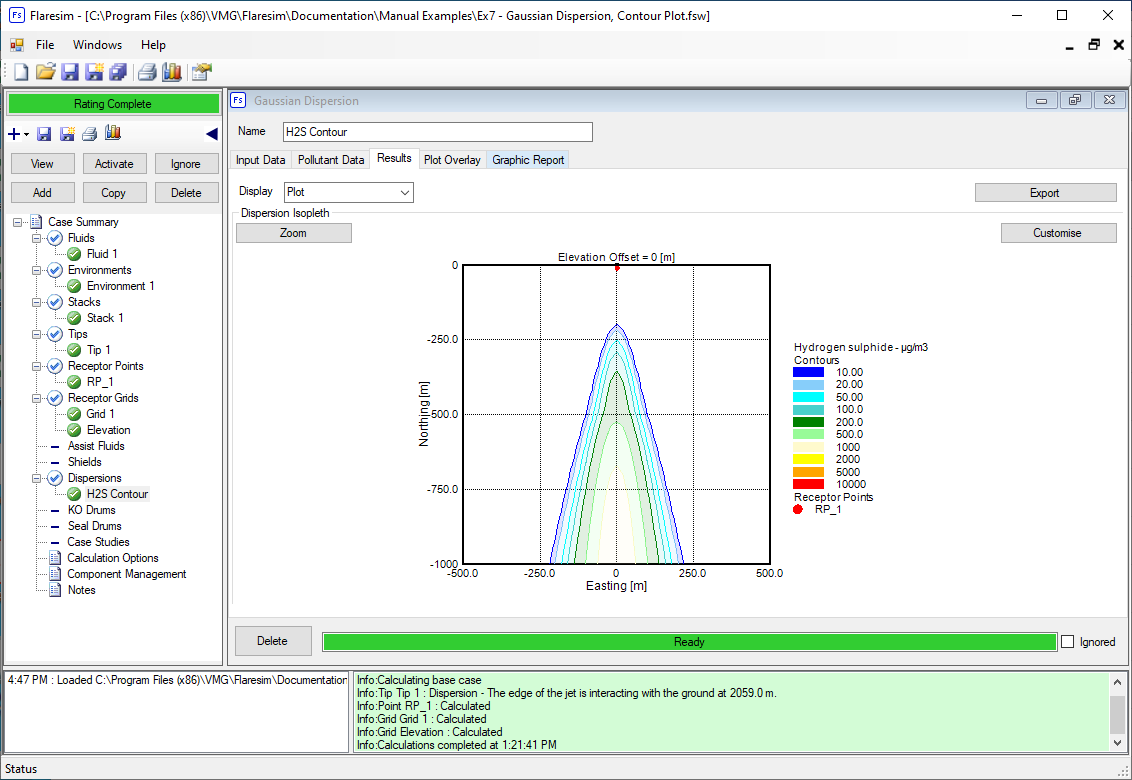Collapse the Case Summary tree root

point(17,222)
